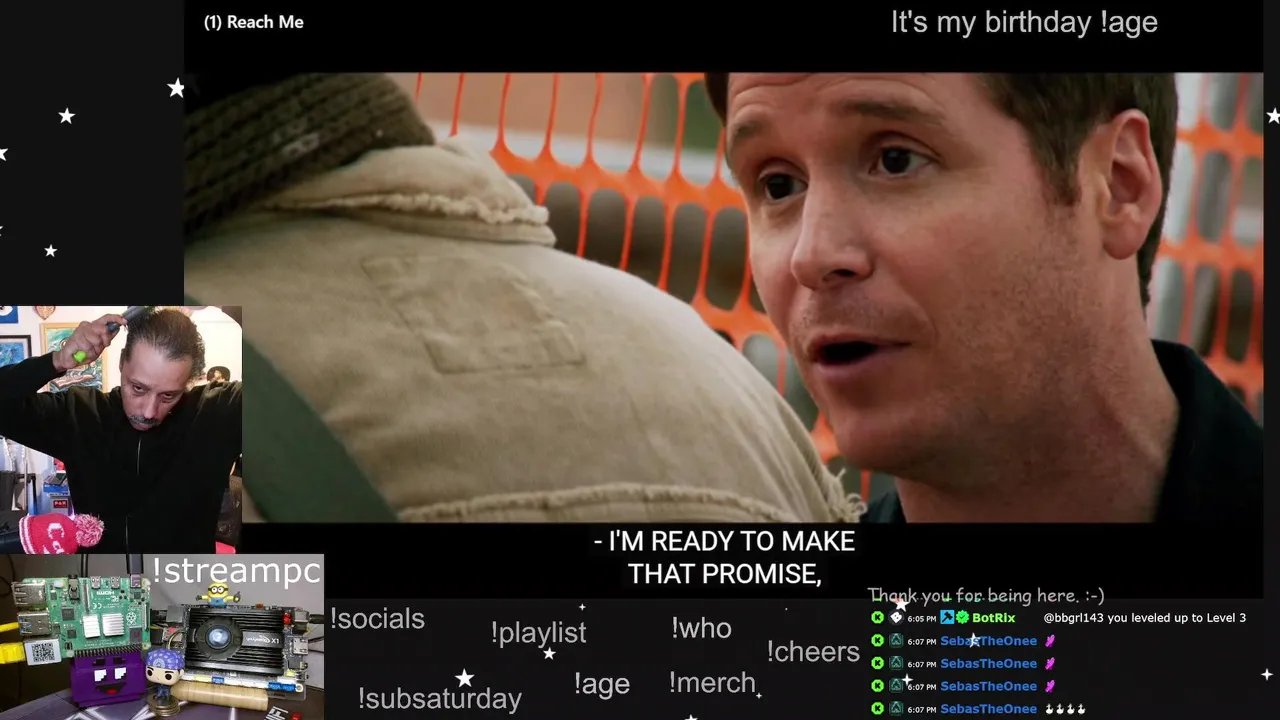This screenshot has width=1280, height=720.
Task: Click the '!subsaturday' command label
Action: pos(439,698)
